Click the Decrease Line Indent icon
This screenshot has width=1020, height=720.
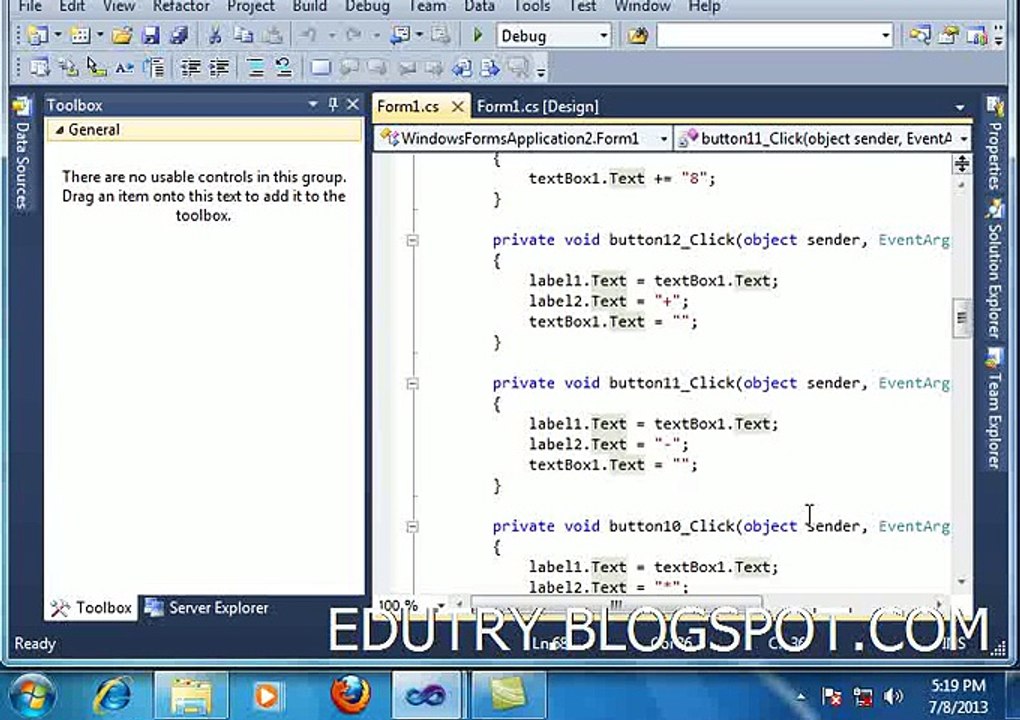[x=191, y=67]
